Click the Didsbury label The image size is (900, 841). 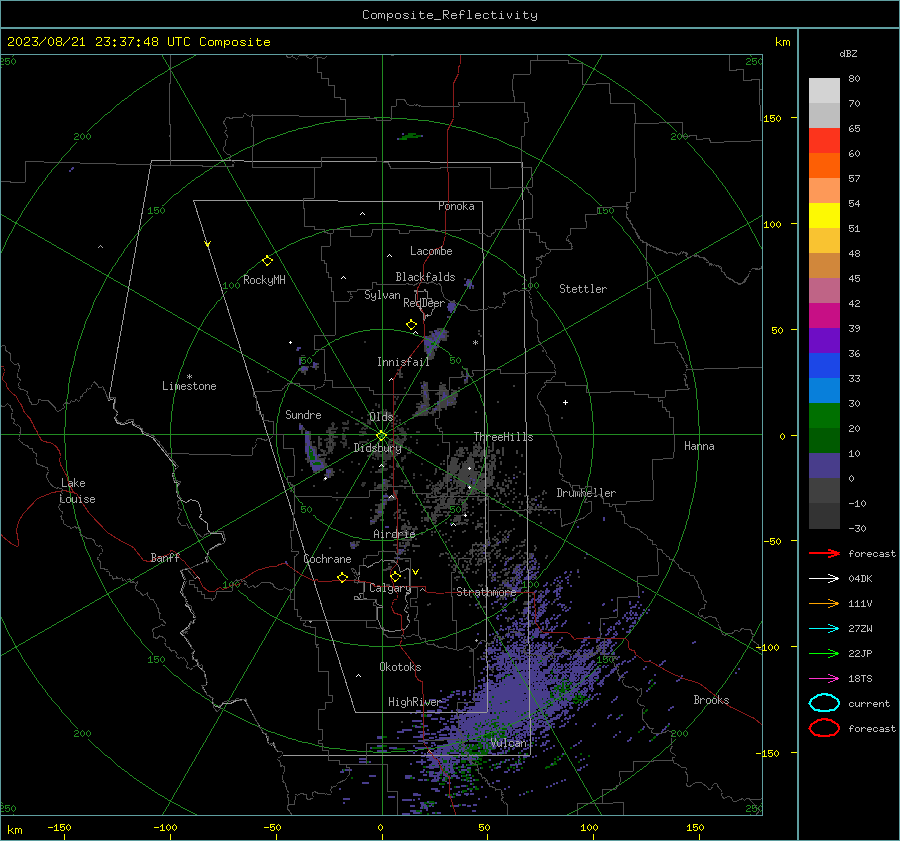pyautogui.click(x=377, y=448)
